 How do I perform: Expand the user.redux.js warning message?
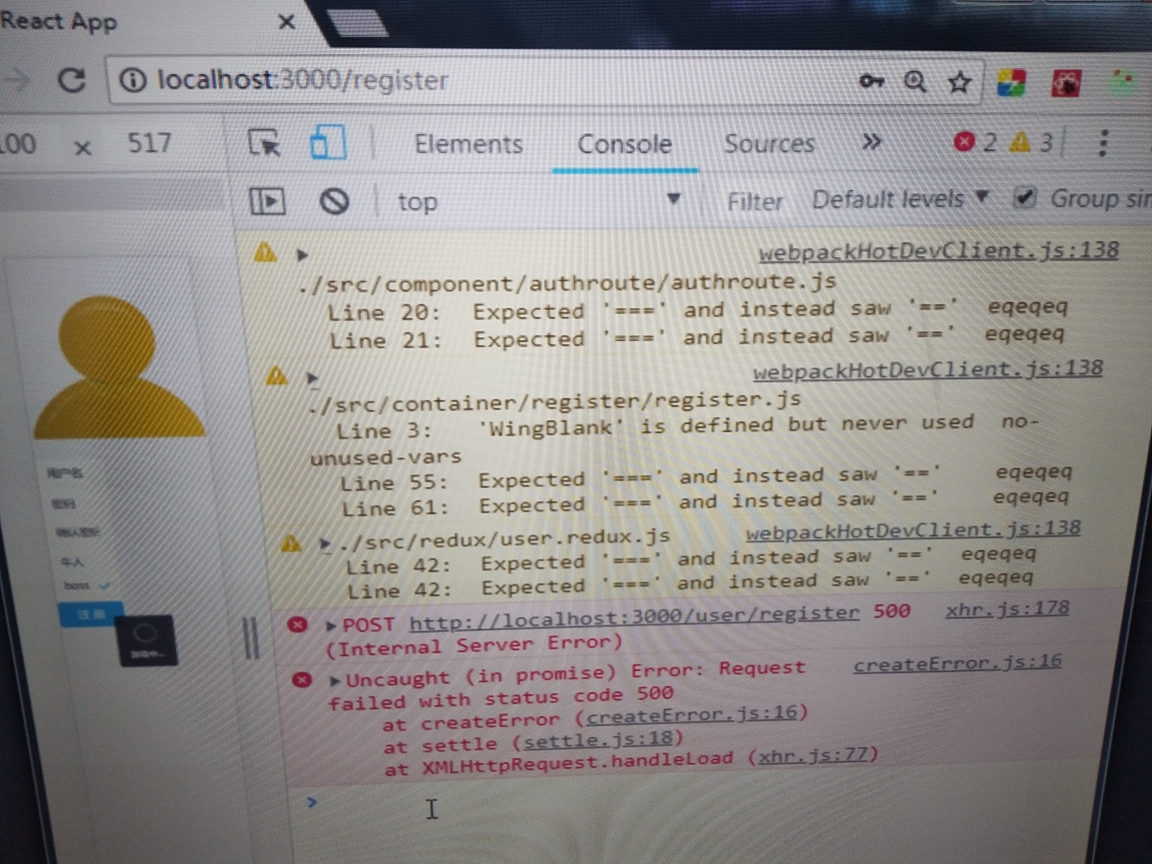click(325, 544)
